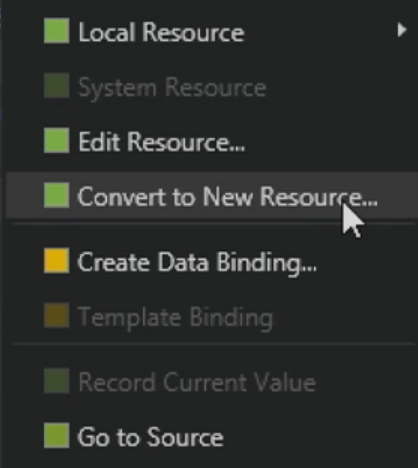Click the green square beside Local Resource
The height and width of the screenshot is (468, 418).
point(57,31)
